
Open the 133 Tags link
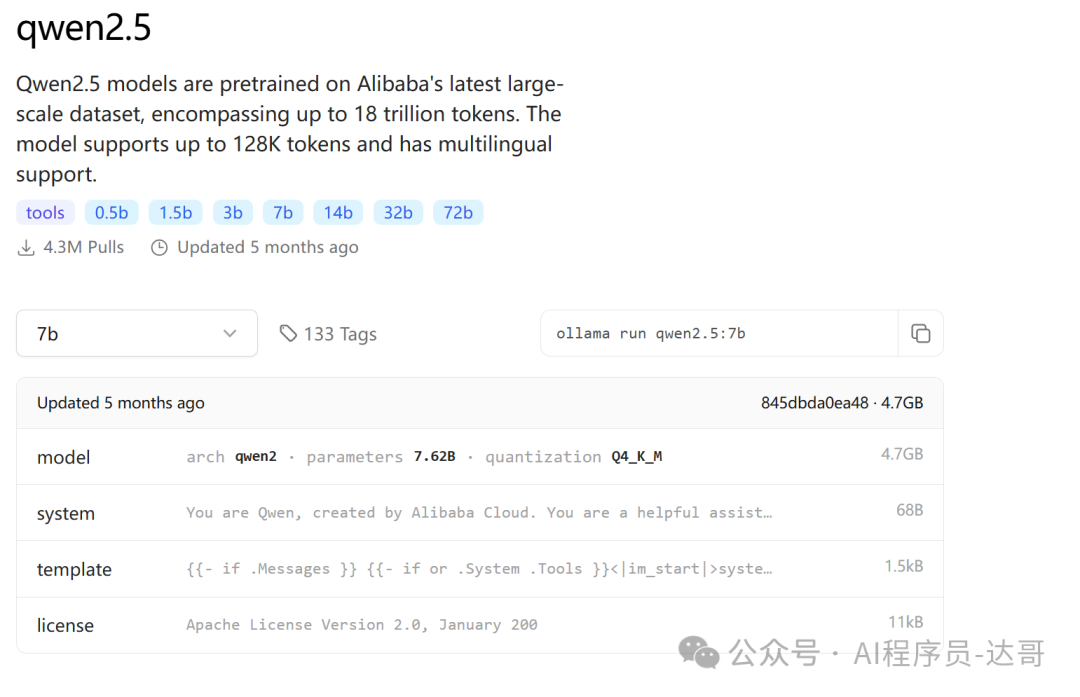tap(328, 334)
